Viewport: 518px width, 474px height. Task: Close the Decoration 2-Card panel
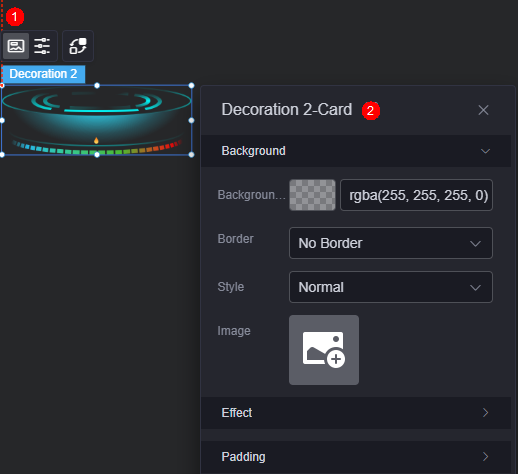483,110
